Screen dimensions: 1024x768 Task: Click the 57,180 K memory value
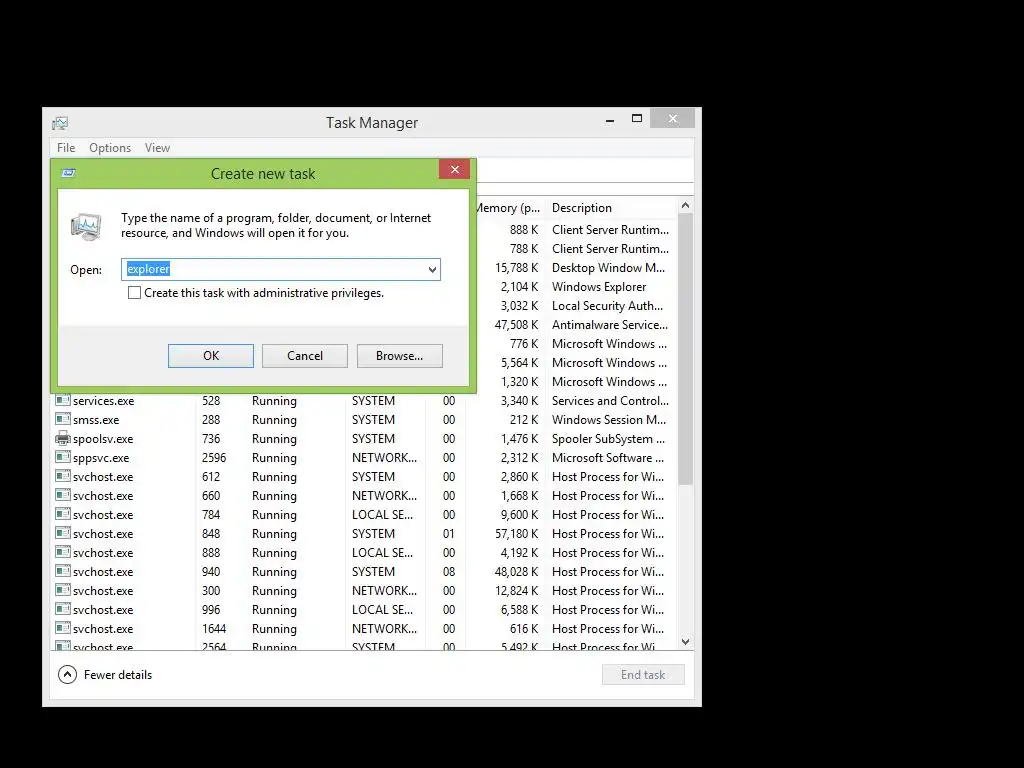pyautogui.click(x=517, y=534)
